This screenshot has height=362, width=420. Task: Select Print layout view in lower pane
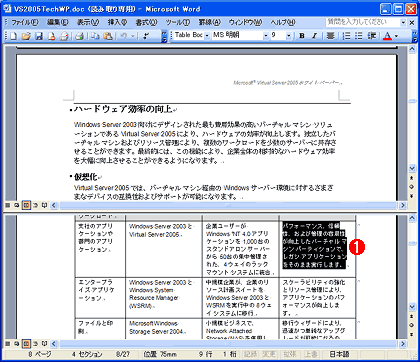click(x=26, y=343)
